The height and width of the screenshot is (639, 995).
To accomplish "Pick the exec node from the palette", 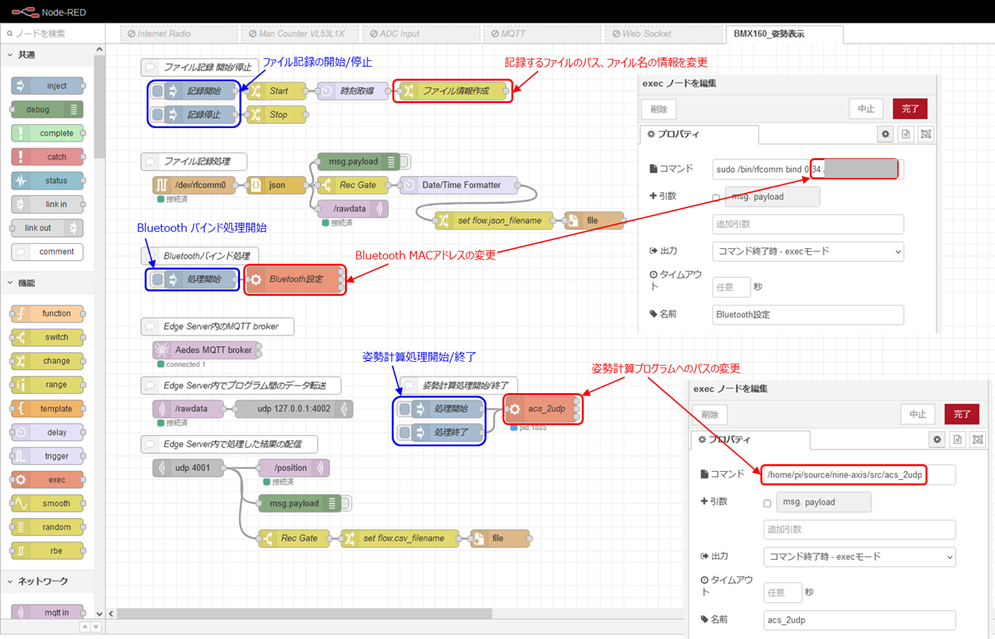I will click(47, 480).
